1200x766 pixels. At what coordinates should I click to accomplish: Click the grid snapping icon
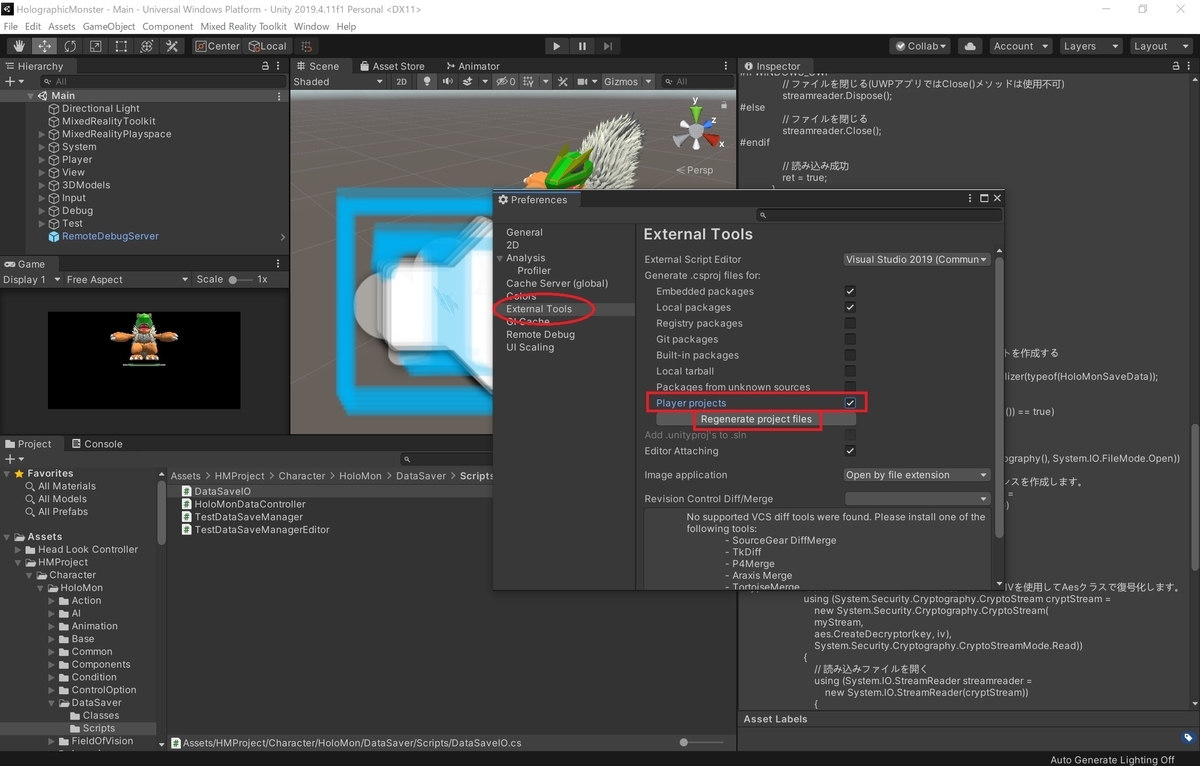(x=308, y=46)
